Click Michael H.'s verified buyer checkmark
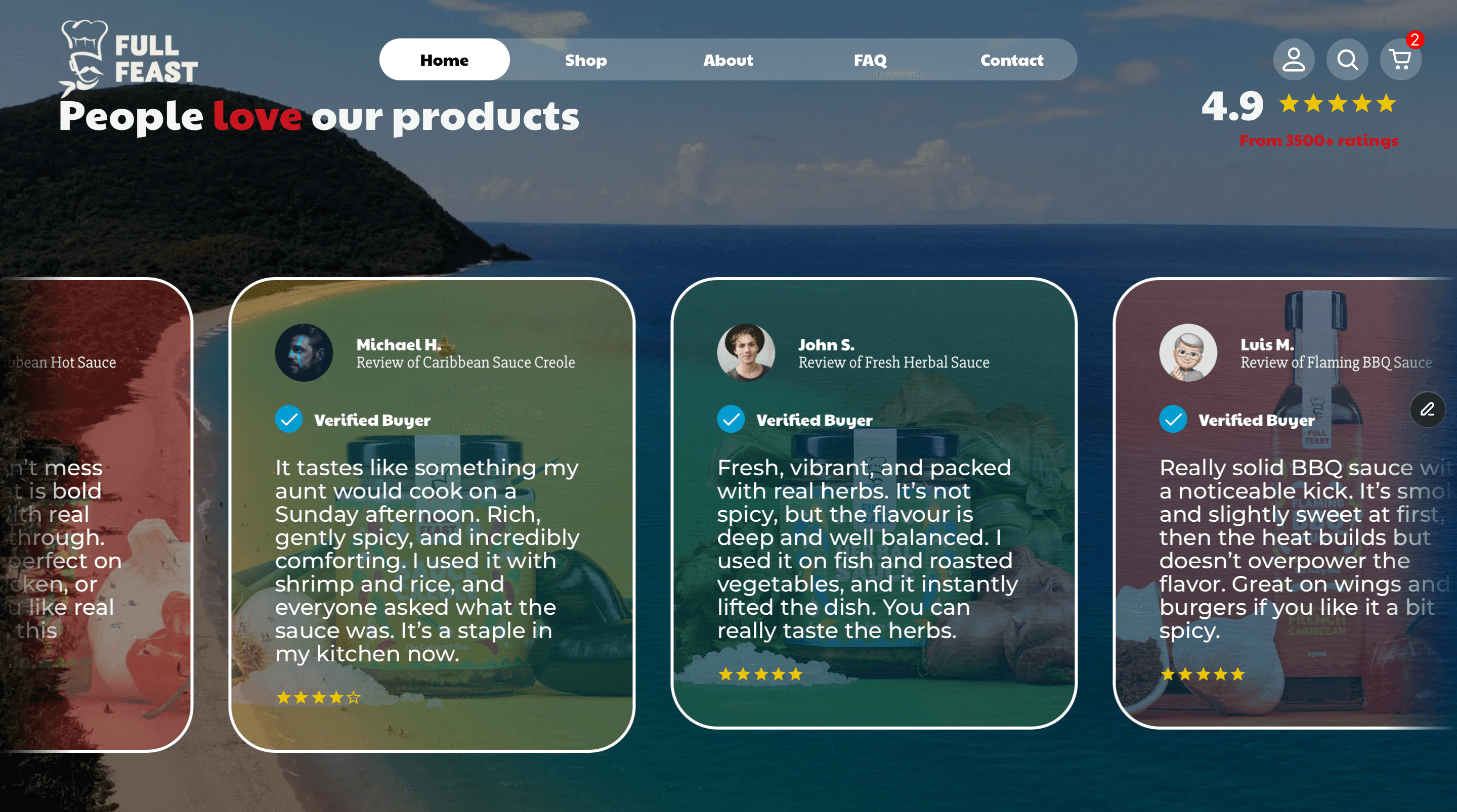 coord(288,420)
